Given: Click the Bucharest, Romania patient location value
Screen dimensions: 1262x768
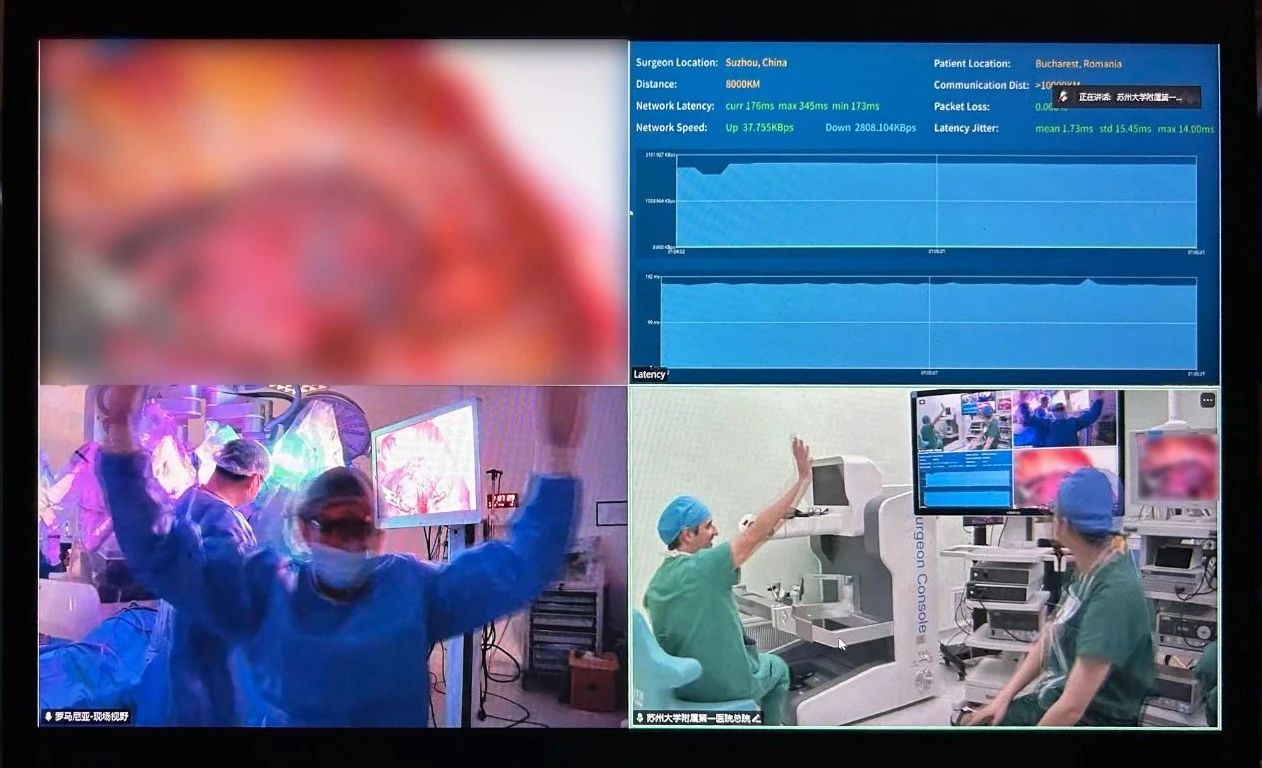Looking at the screenshot, I should (x=1078, y=64).
